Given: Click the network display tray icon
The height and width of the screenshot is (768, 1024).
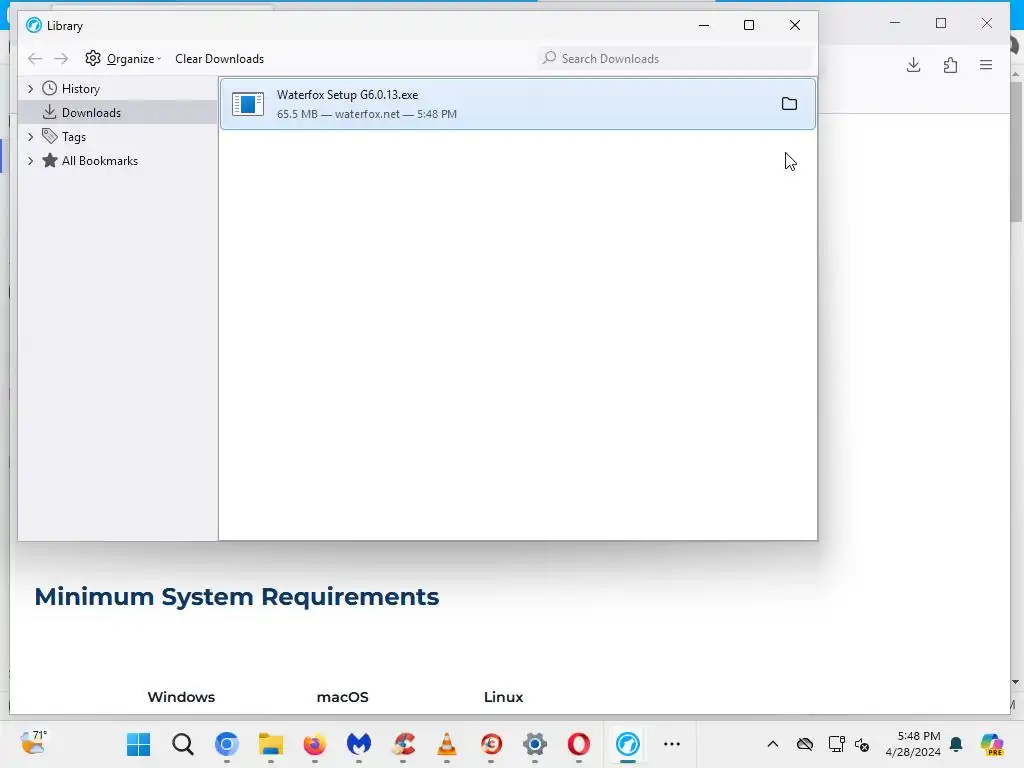Looking at the screenshot, I should [837, 744].
